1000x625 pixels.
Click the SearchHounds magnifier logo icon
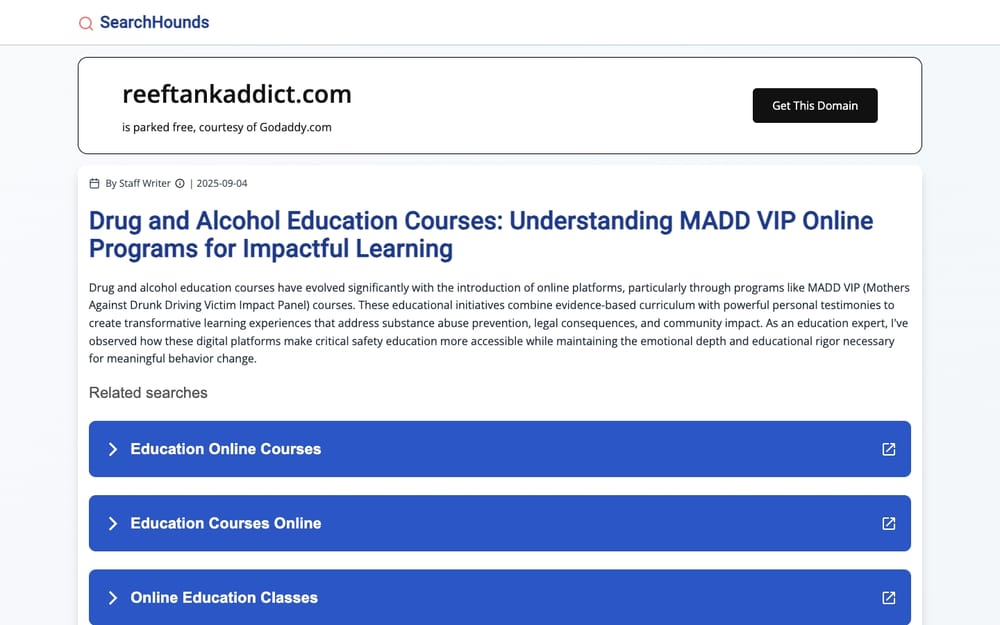tap(85, 24)
